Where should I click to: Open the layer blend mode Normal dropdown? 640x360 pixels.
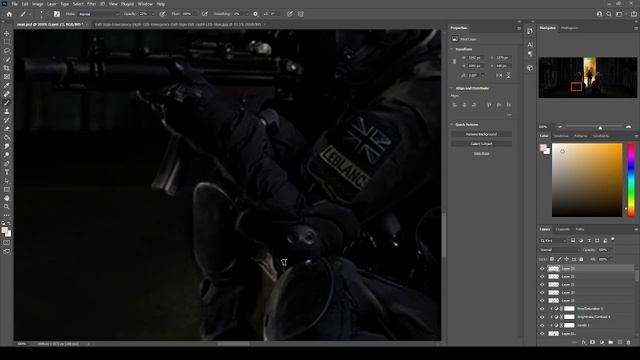click(559, 250)
